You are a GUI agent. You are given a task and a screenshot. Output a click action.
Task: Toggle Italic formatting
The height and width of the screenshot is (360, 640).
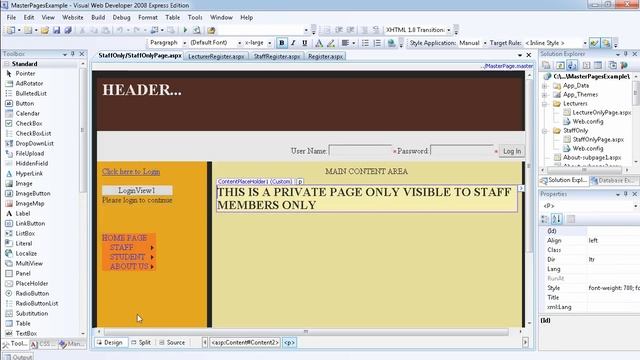click(x=293, y=43)
